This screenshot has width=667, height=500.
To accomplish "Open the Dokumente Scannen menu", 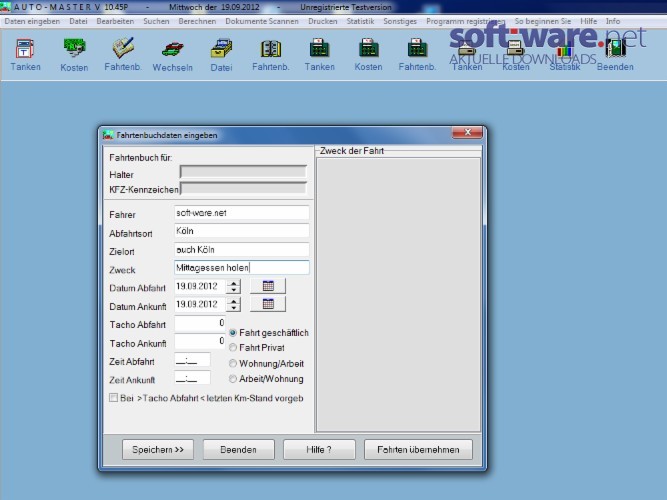I will [262, 21].
